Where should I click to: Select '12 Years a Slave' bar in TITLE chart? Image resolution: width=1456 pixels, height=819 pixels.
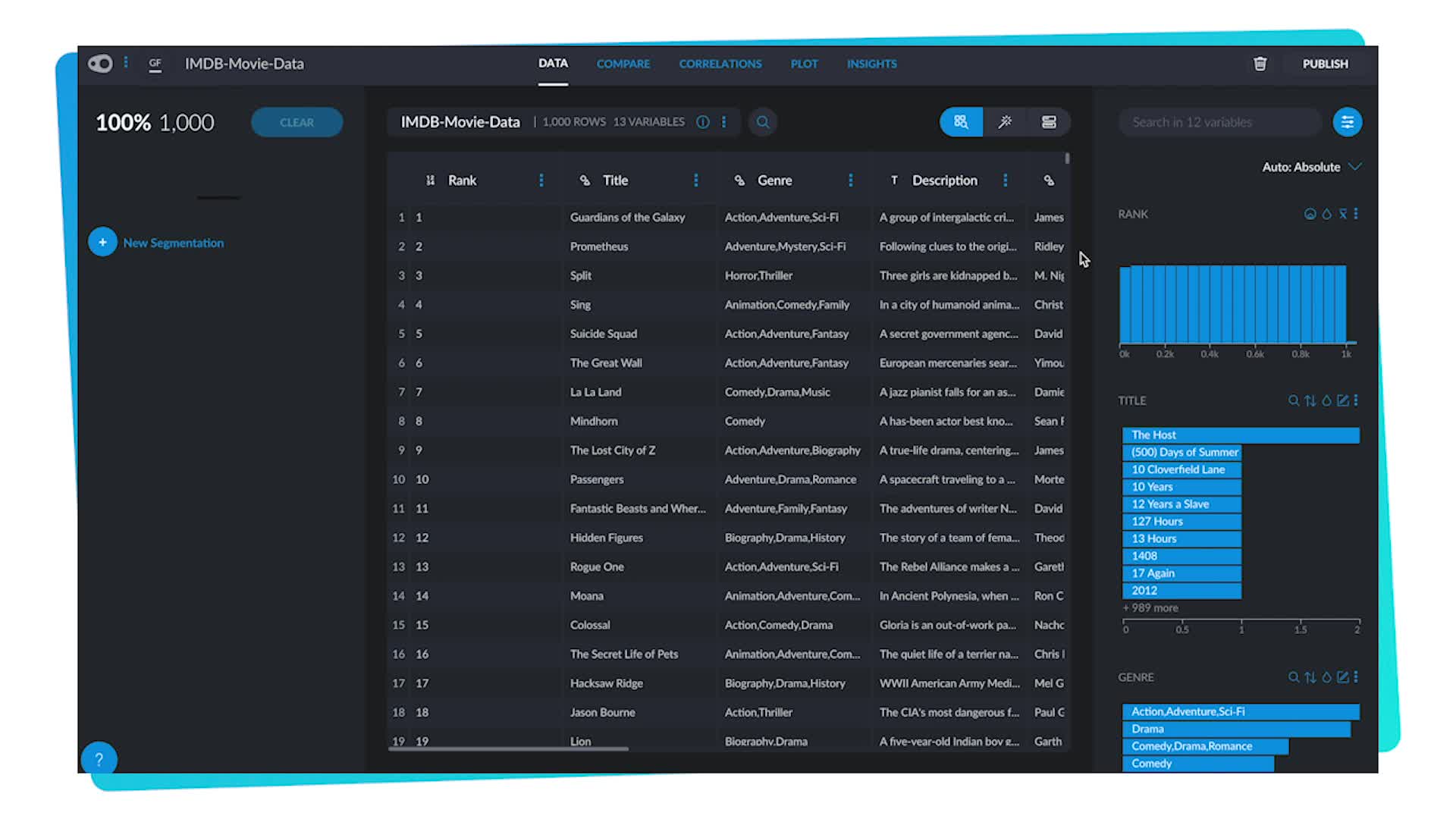[x=1181, y=504]
